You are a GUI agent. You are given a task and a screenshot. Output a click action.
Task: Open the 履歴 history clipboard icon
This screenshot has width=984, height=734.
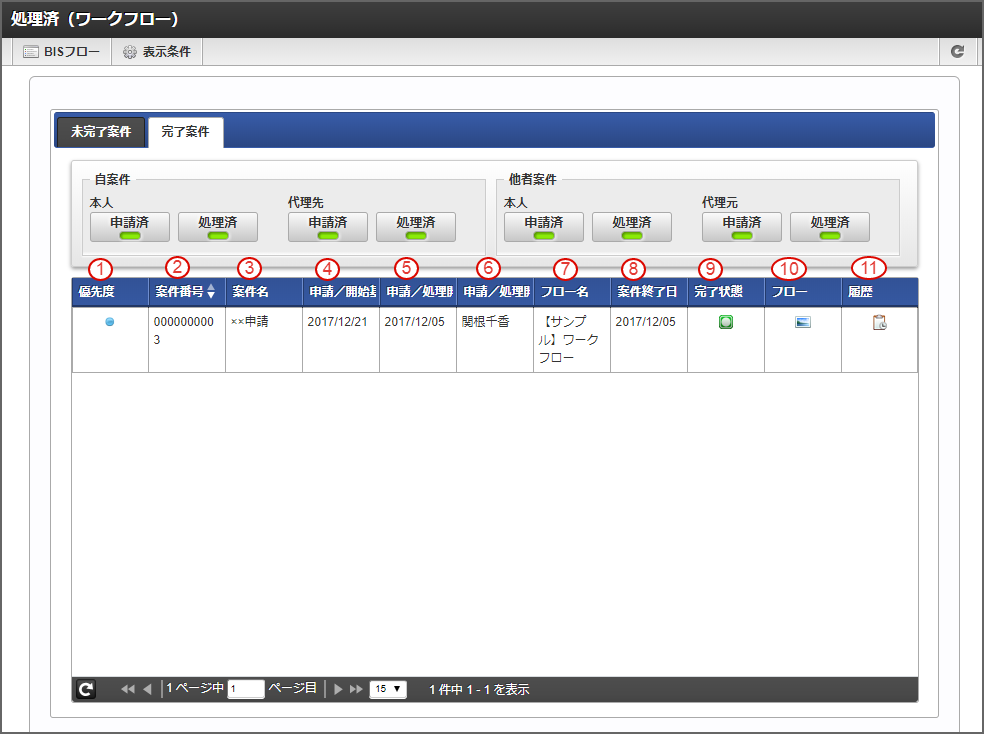879,322
